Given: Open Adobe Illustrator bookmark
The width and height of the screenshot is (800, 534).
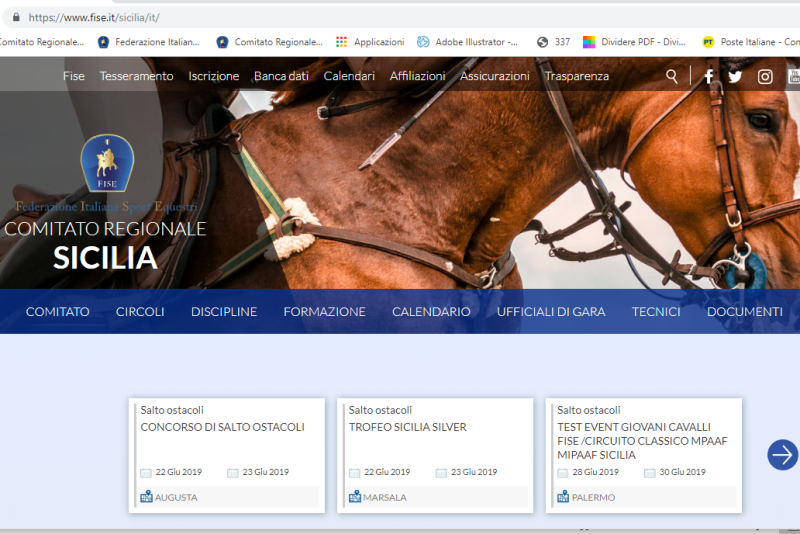Looking at the screenshot, I should coord(467,42).
